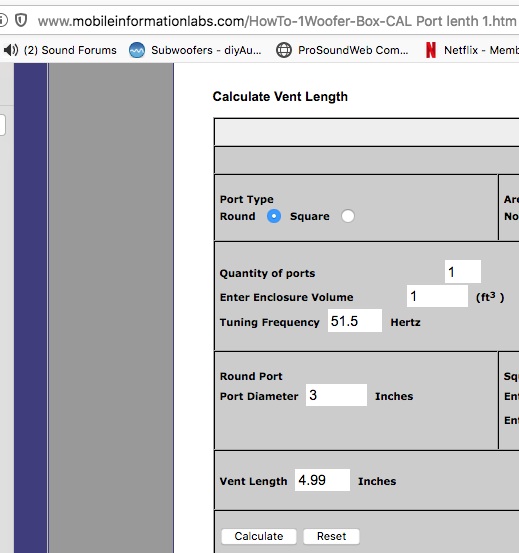The width and height of the screenshot is (519, 553).
Task: Open the ProSoundWeb Community bookmark
Action: 342,50
